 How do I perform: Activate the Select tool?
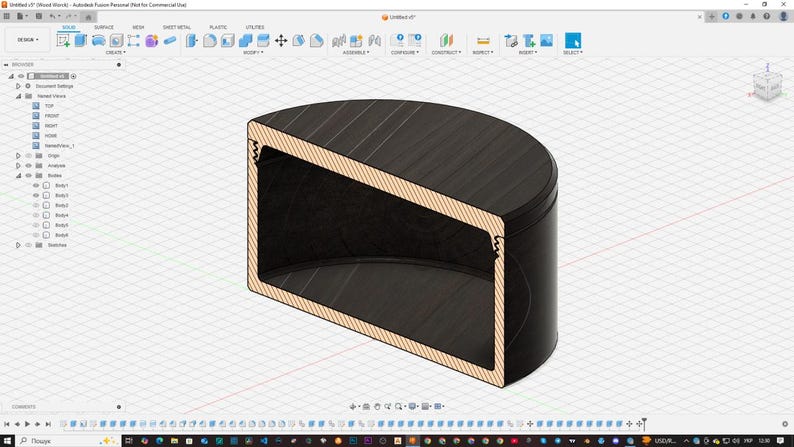[x=573, y=40]
